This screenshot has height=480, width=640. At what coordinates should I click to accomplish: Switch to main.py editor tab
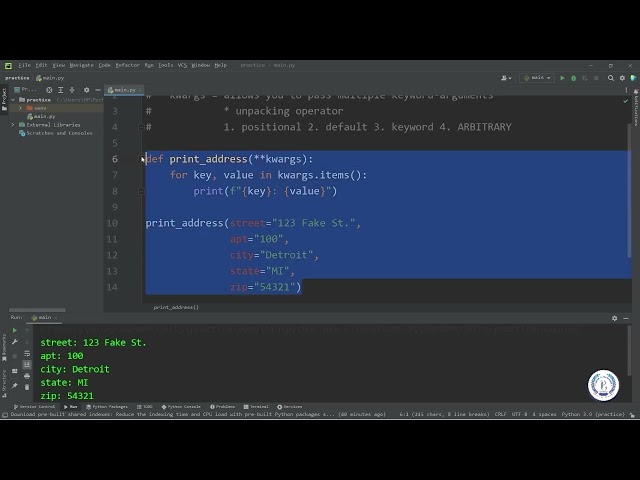(122, 90)
